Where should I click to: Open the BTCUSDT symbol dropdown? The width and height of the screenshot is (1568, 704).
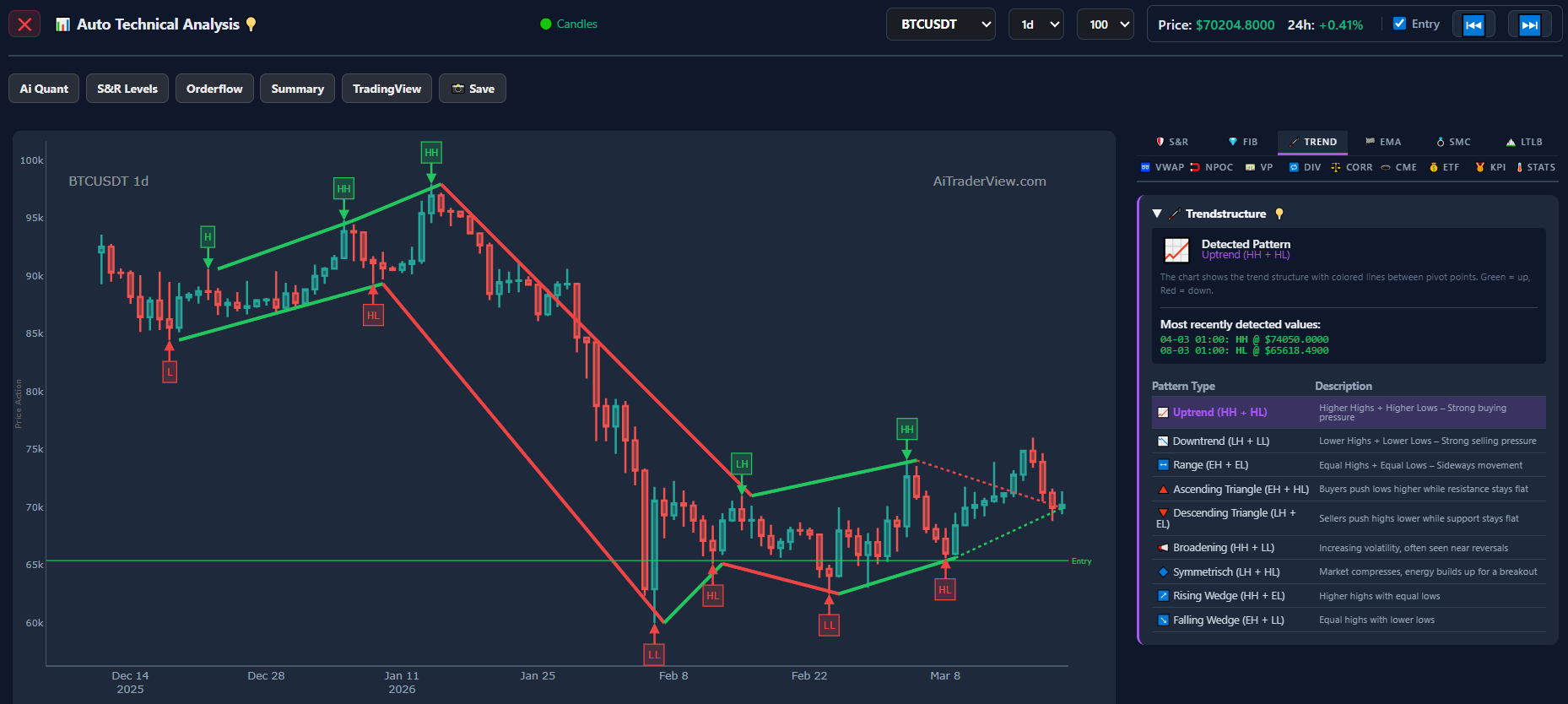point(940,24)
